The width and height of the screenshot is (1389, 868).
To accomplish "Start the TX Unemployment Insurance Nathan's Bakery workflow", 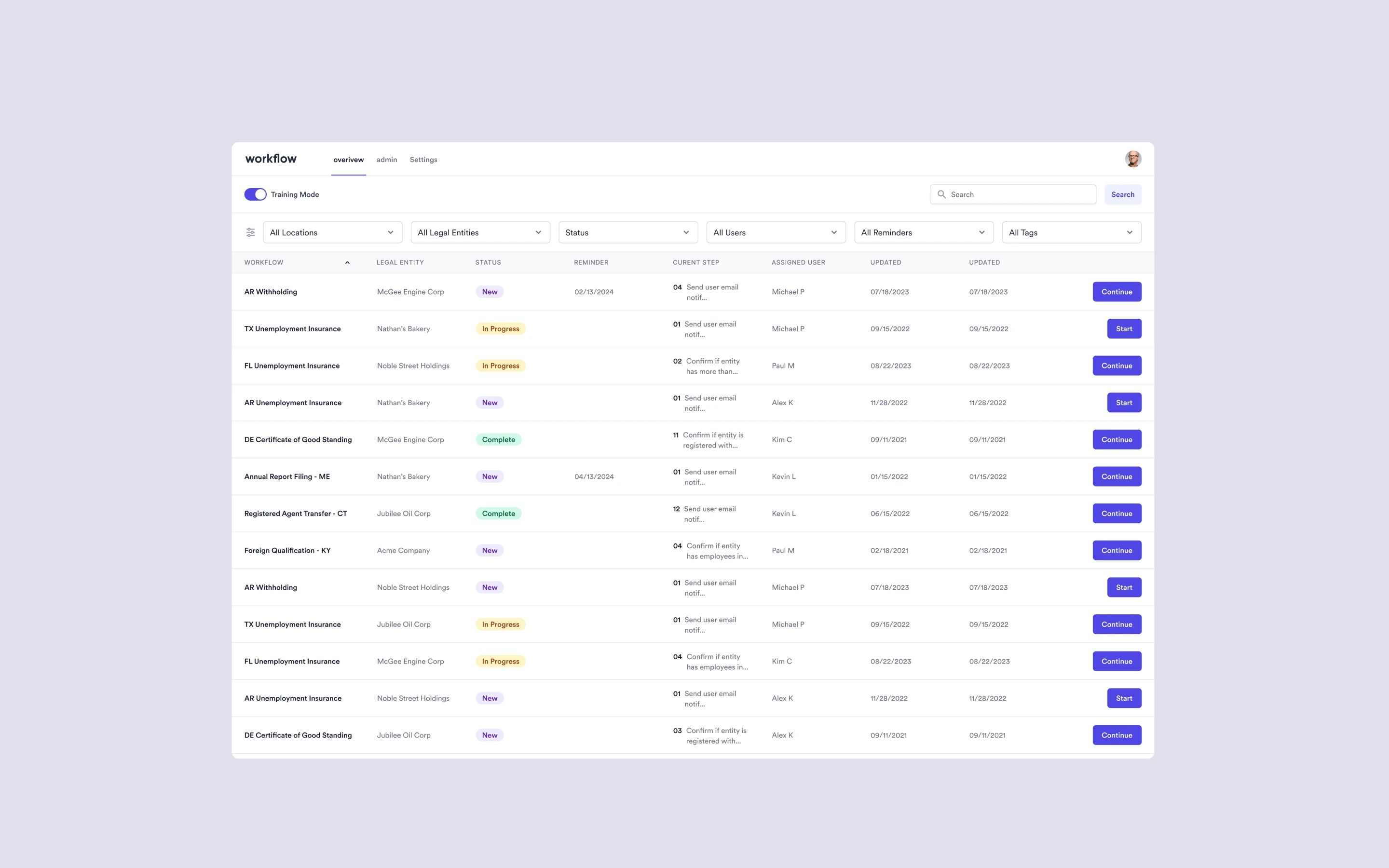I will pos(1123,329).
